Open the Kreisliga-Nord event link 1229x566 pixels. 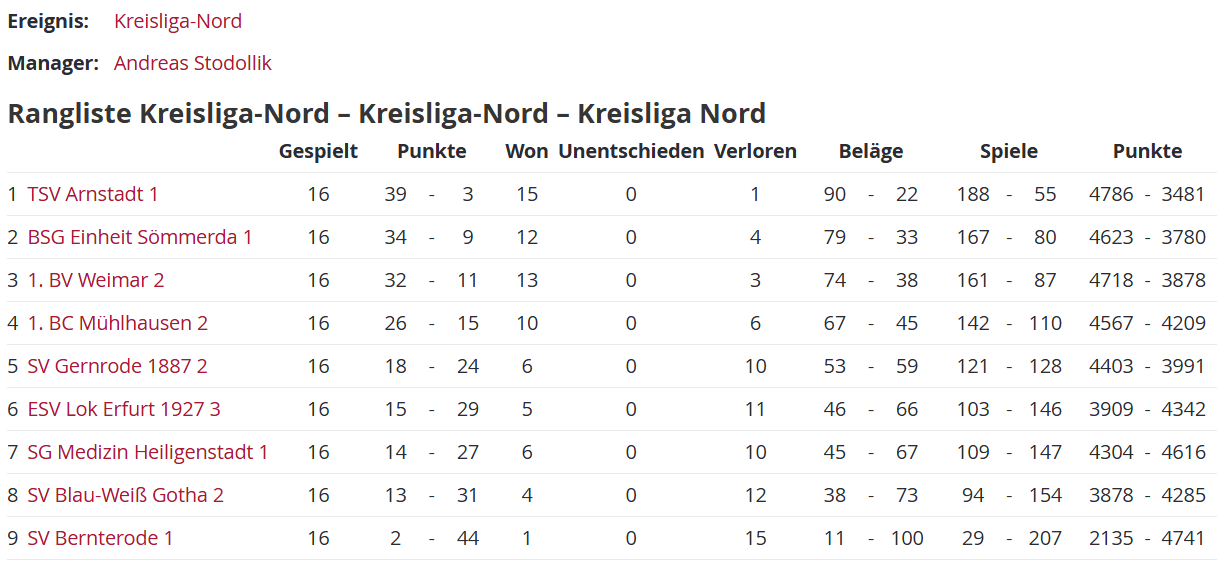click(177, 21)
